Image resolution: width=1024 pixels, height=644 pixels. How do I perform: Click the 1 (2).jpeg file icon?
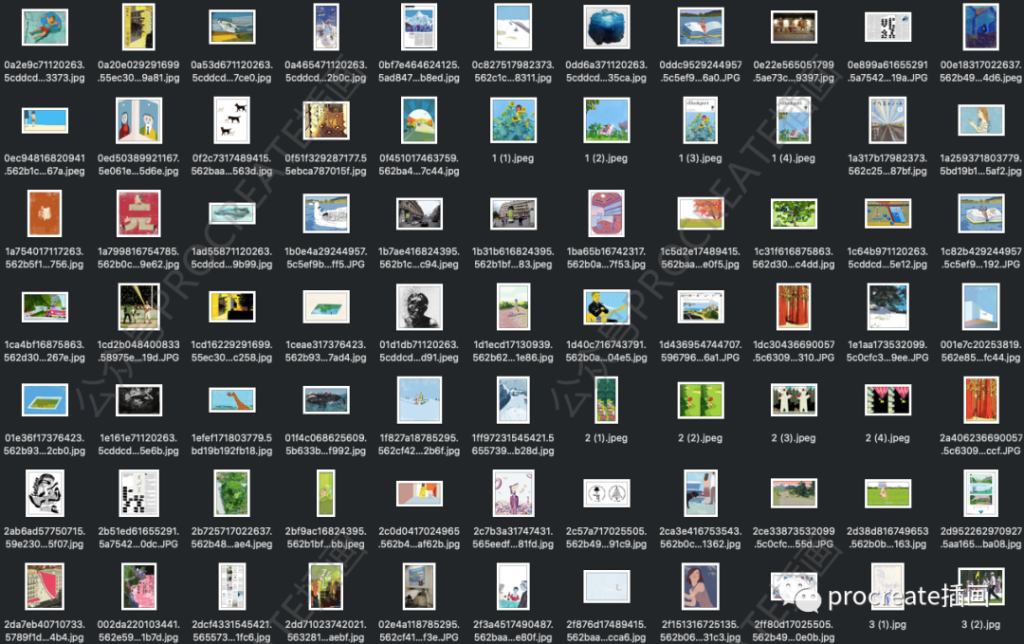pos(606,122)
